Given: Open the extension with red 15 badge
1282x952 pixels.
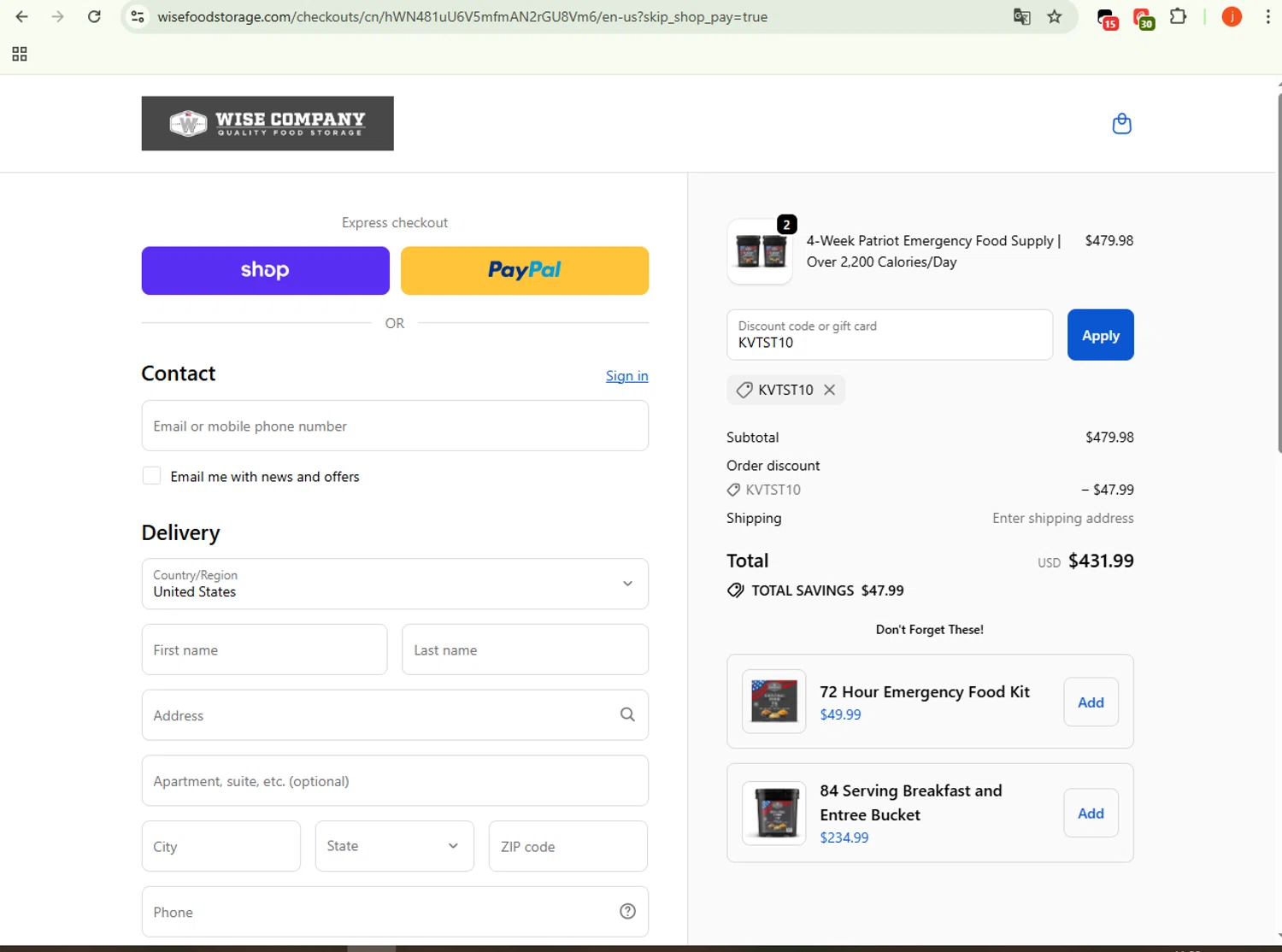Looking at the screenshot, I should point(1108,18).
